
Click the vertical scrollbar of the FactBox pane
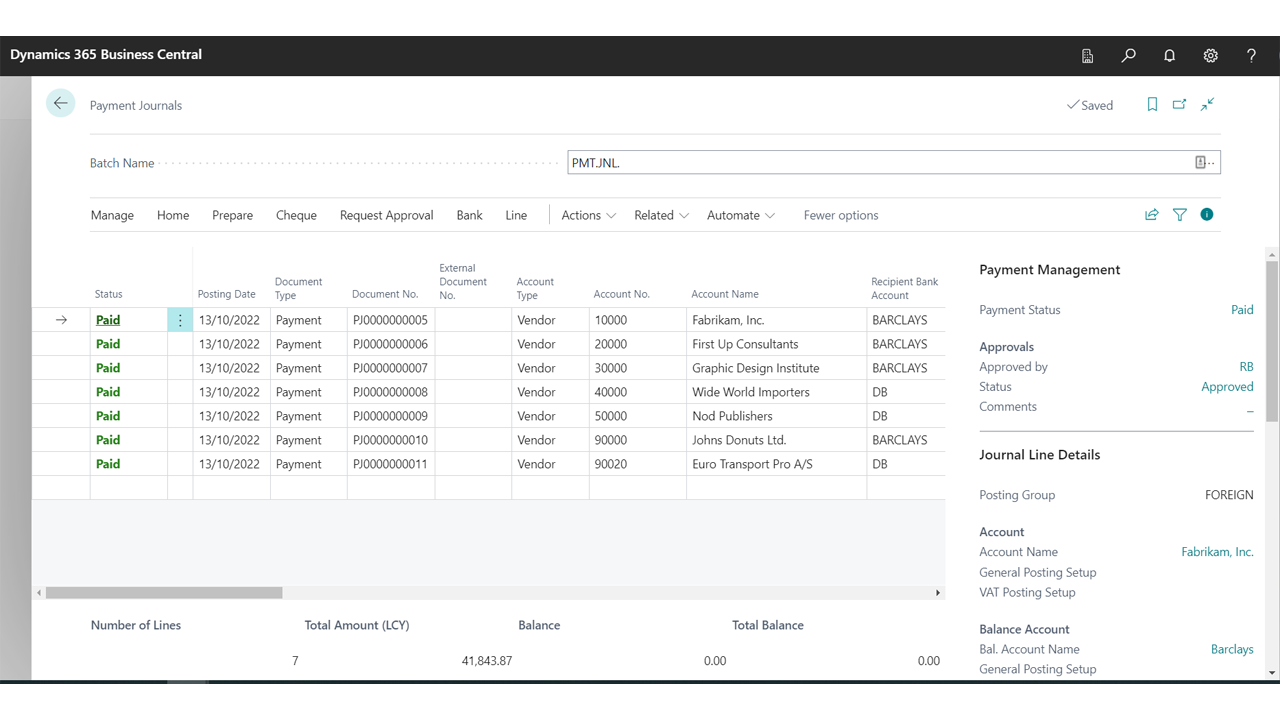pos(1272,340)
